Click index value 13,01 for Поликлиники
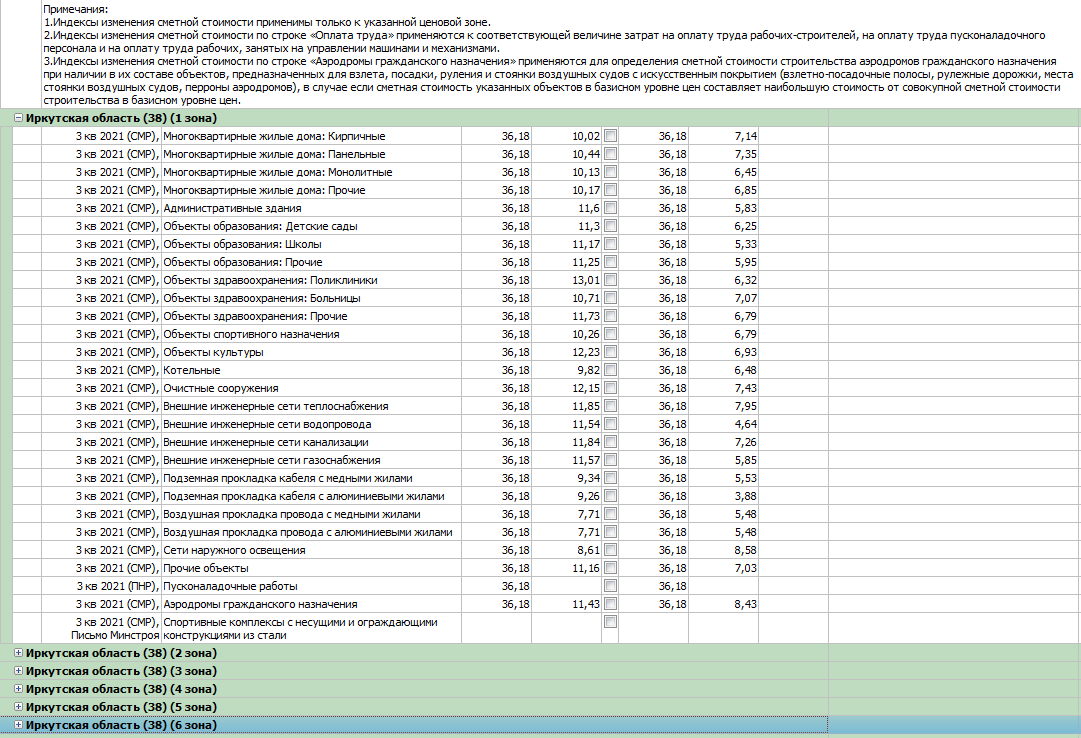Image resolution: width=1081 pixels, height=738 pixels. coord(585,280)
